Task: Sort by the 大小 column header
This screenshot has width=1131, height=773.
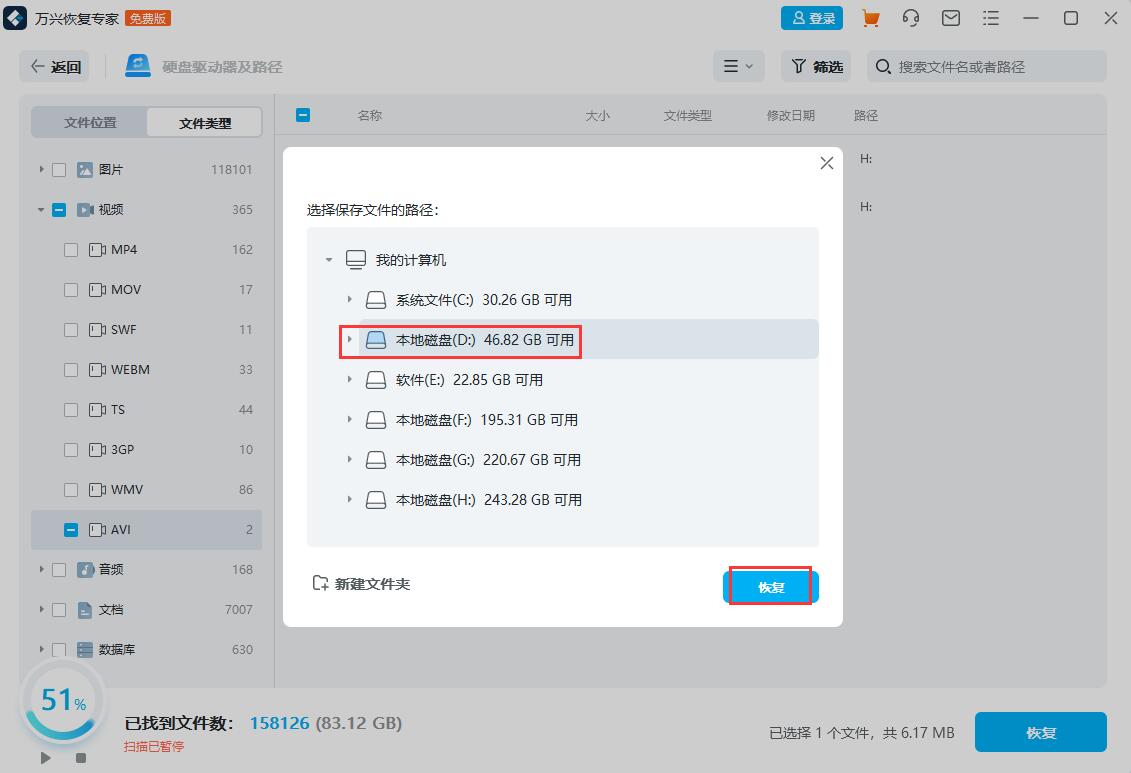Action: pos(597,115)
